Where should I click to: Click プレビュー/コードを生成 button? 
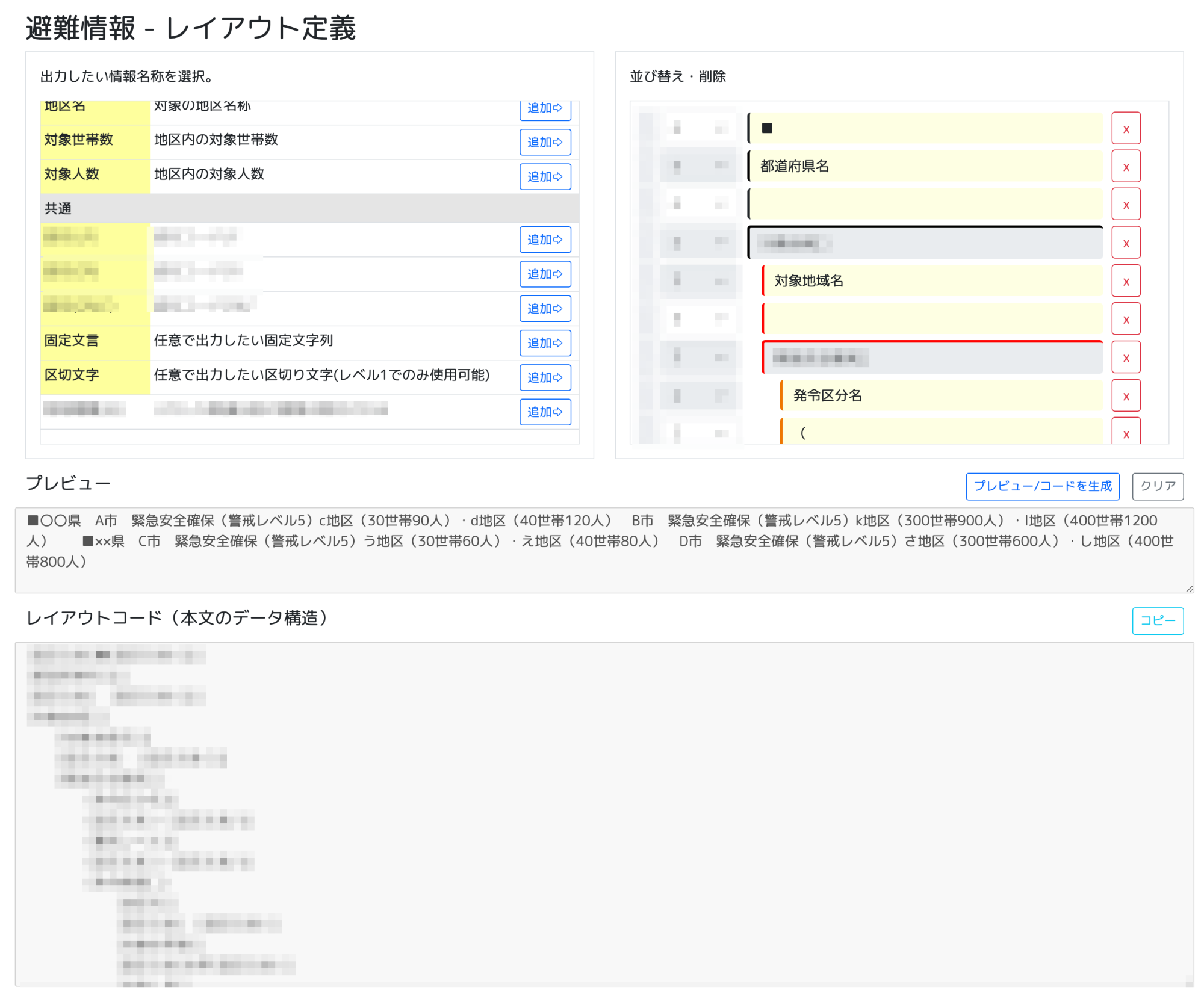[x=1041, y=486]
